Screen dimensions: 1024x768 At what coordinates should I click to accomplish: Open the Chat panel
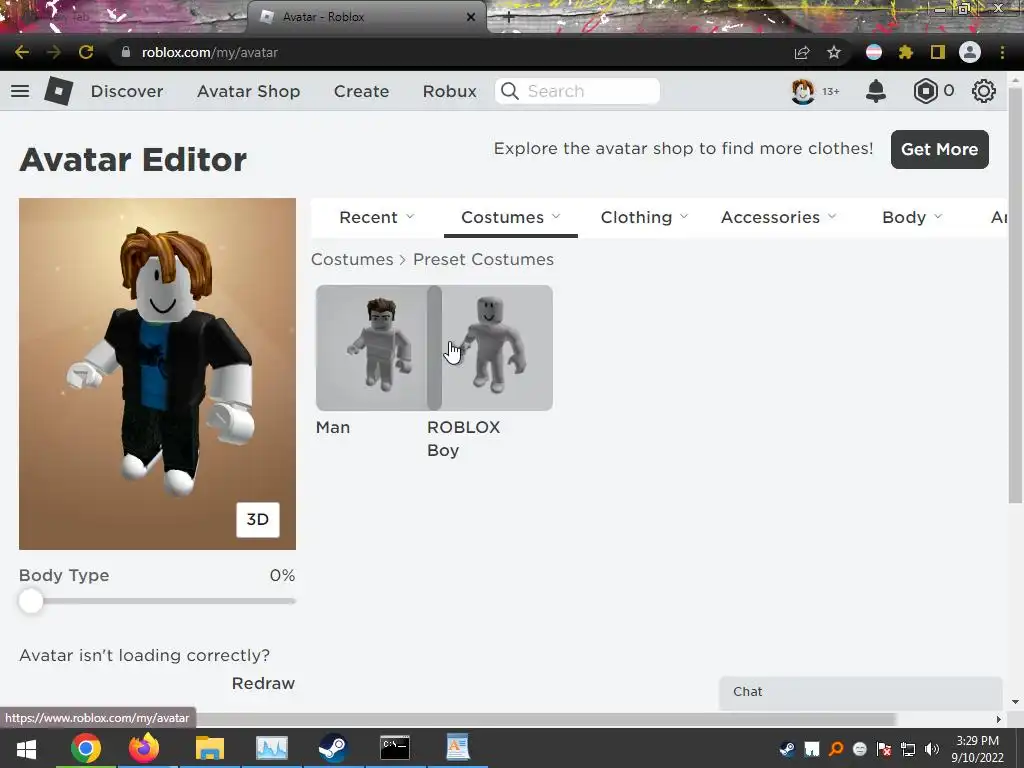click(x=861, y=692)
